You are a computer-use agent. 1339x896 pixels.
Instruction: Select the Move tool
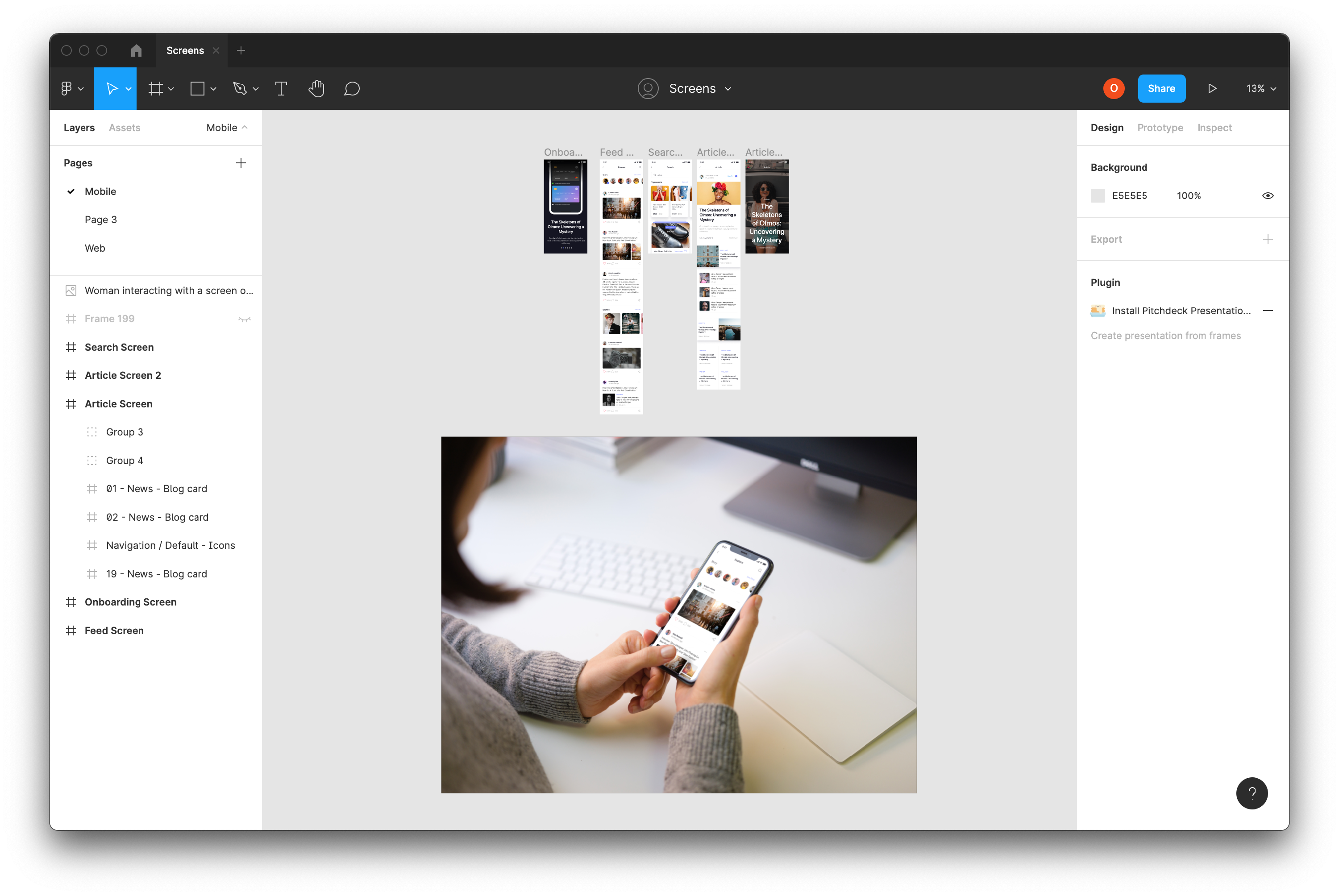pyautogui.click(x=112, y=88)
